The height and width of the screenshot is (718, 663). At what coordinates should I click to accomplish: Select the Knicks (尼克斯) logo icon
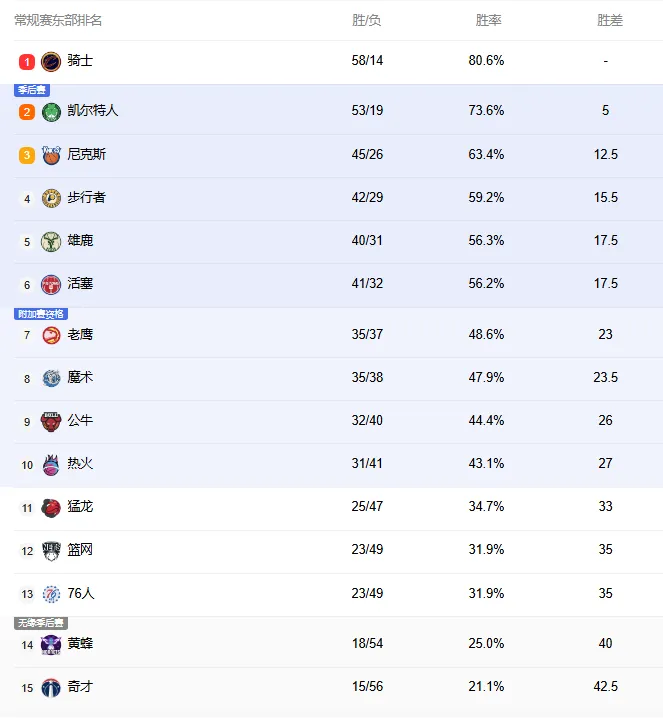(51, 156)
